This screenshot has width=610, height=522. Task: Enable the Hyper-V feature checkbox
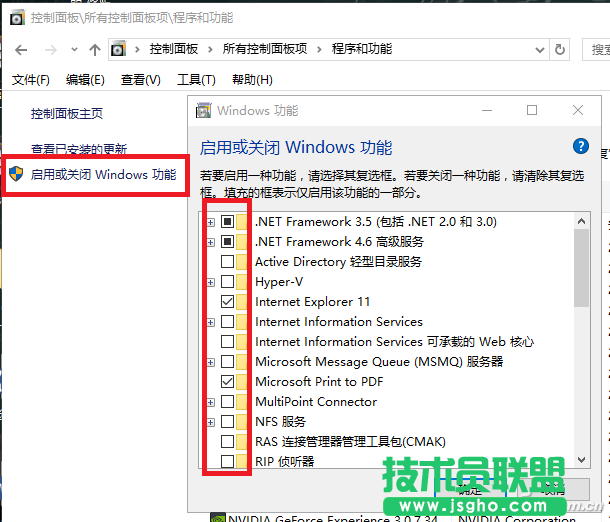coord(228,281)
